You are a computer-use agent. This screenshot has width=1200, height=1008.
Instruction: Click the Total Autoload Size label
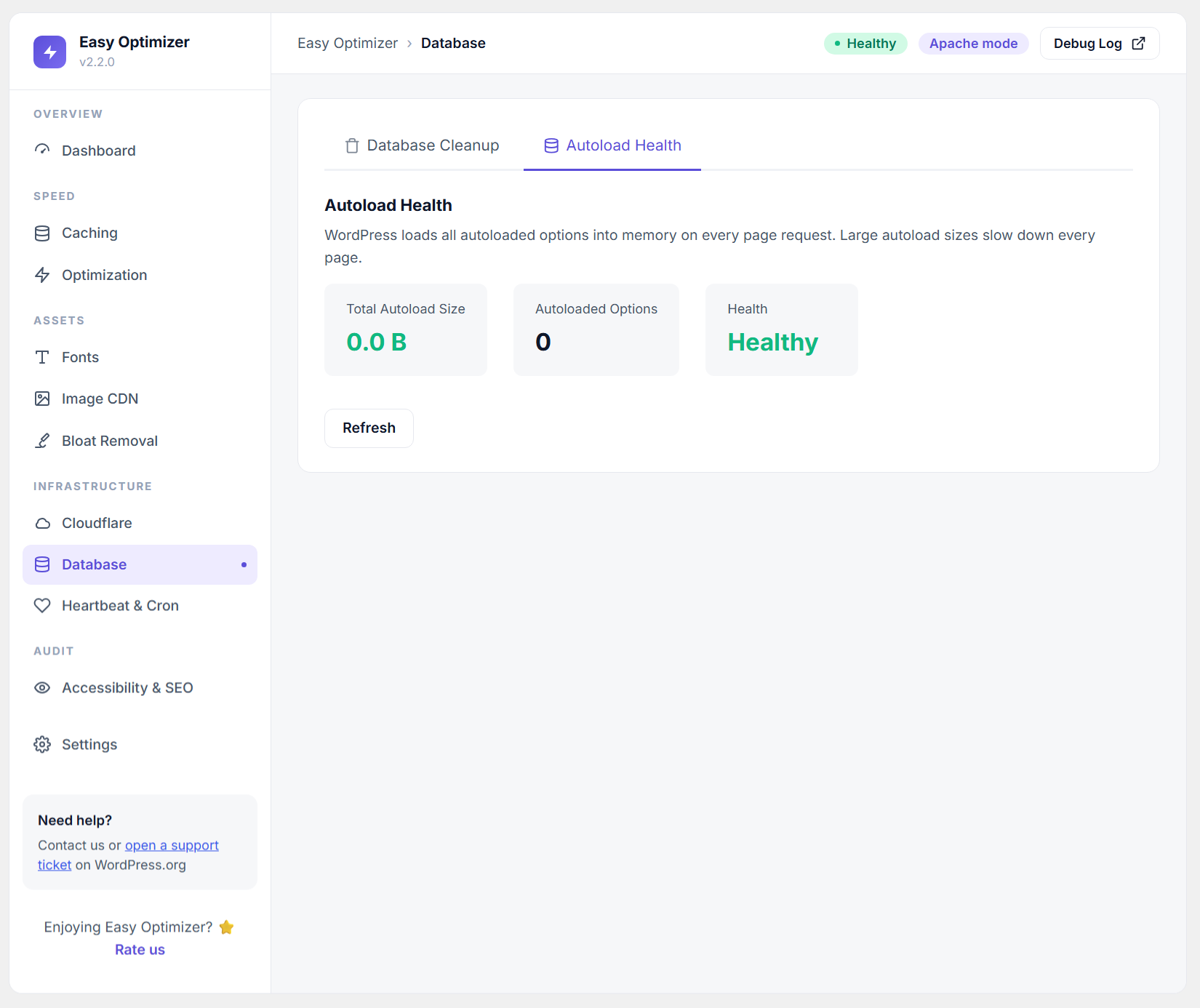[406, 309]
